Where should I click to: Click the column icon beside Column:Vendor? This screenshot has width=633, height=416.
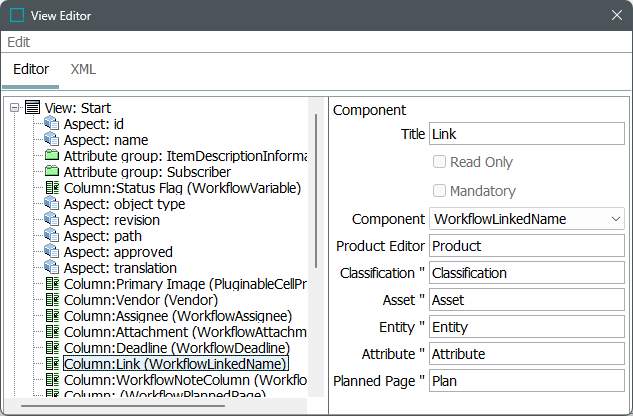[x=52, y=300]
